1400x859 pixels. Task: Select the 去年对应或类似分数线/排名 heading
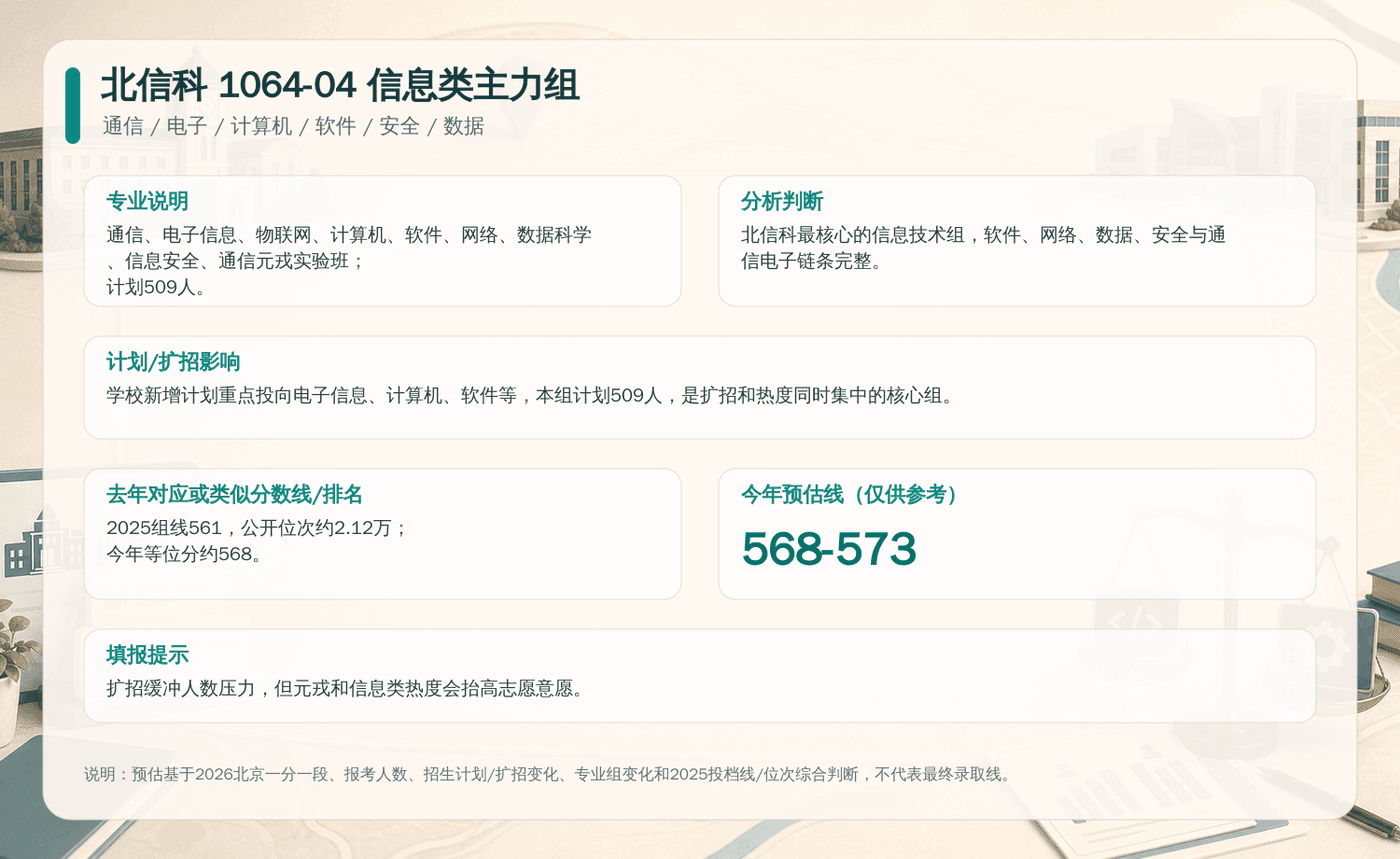point(234,494)
